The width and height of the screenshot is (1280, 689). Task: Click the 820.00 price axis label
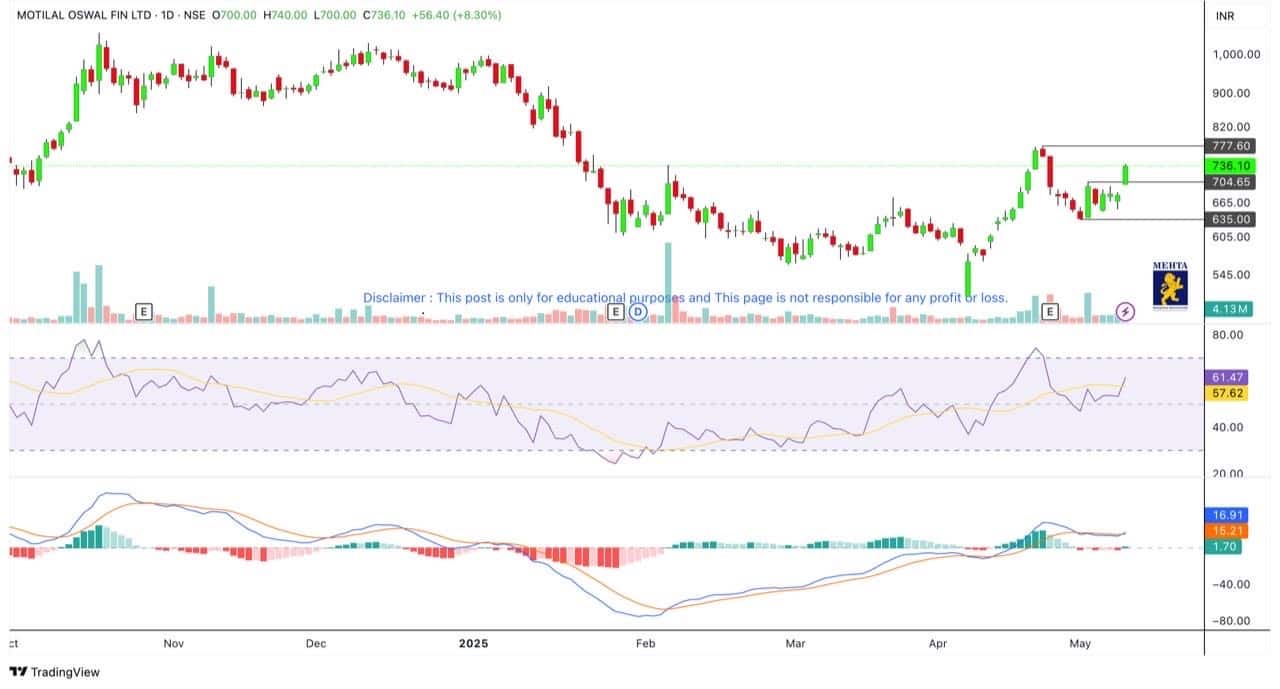[x=1233, y=127]
